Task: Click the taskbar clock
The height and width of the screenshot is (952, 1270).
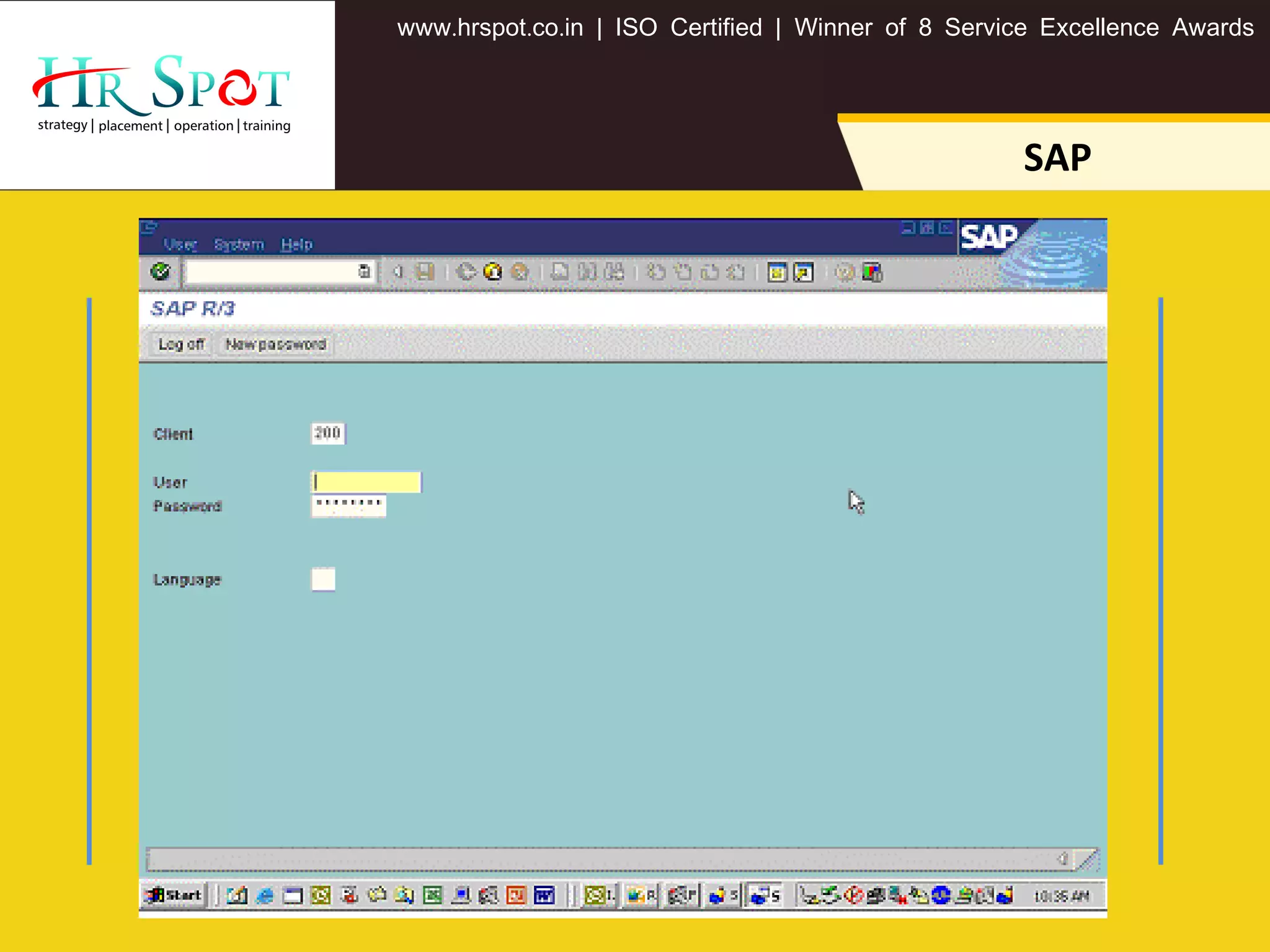Action: 1061,896
